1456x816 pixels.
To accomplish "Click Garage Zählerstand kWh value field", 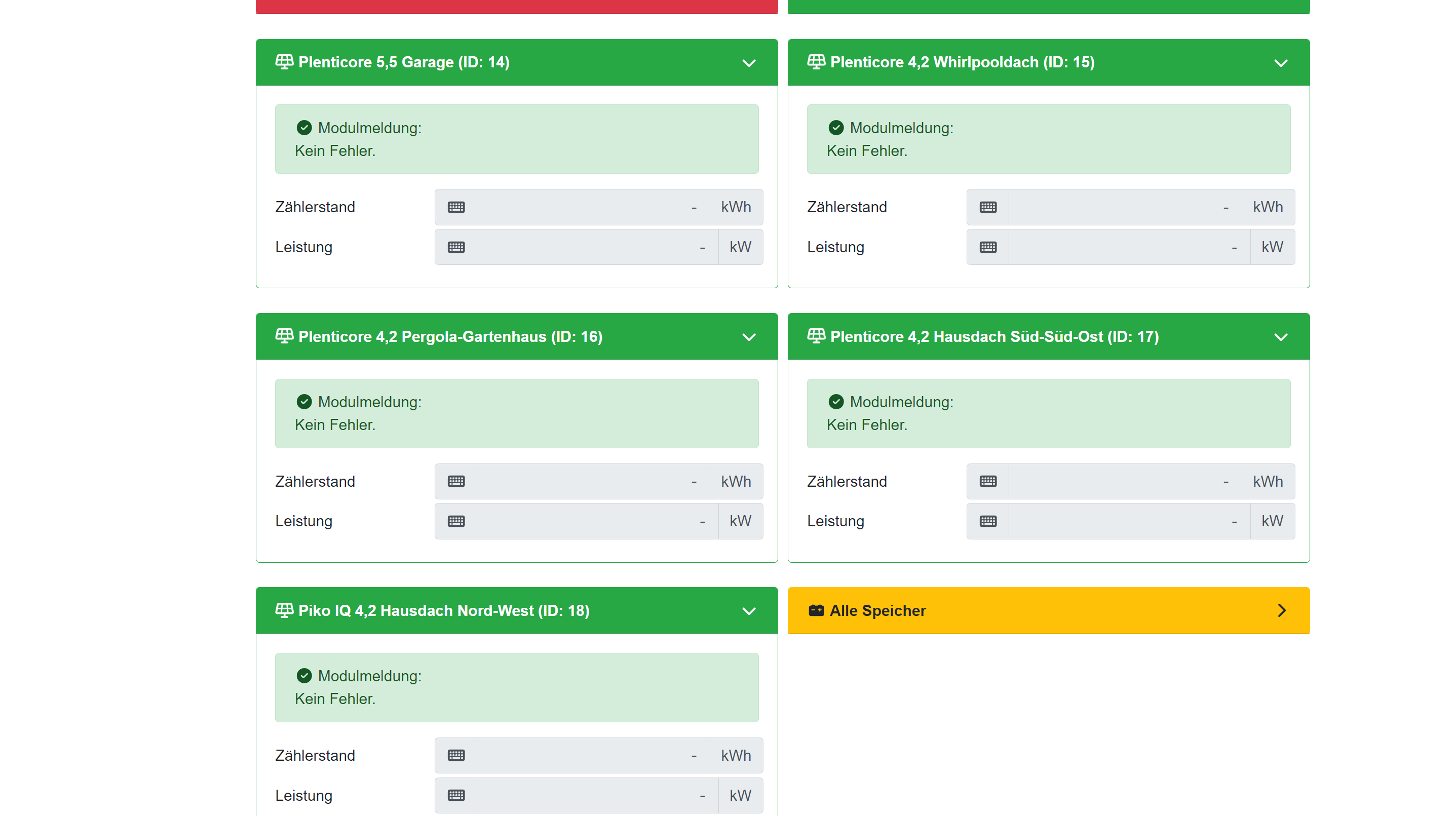I will (593, 207).
